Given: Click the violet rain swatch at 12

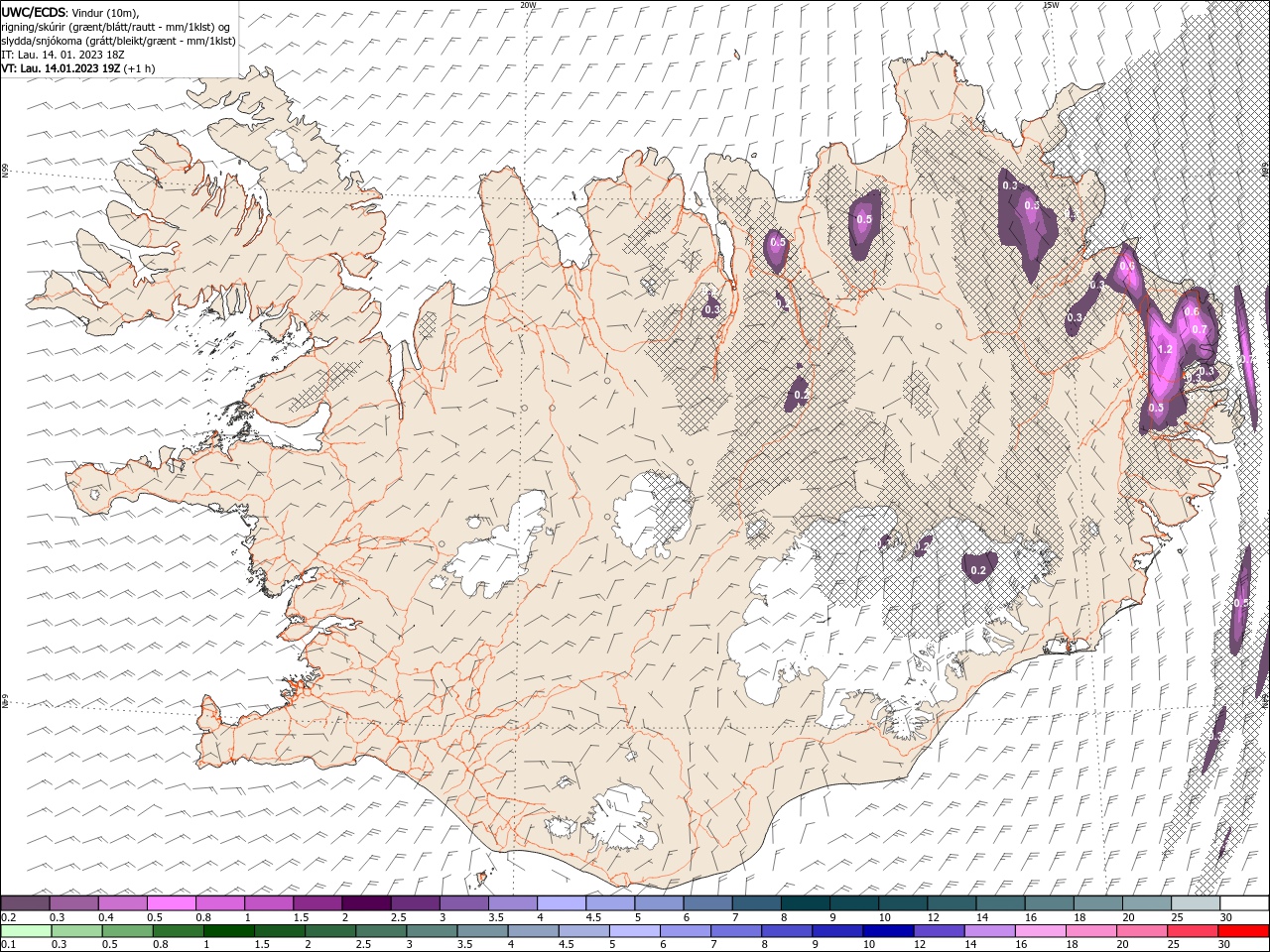Looking at the screenshot, I should tap(939, 931).
